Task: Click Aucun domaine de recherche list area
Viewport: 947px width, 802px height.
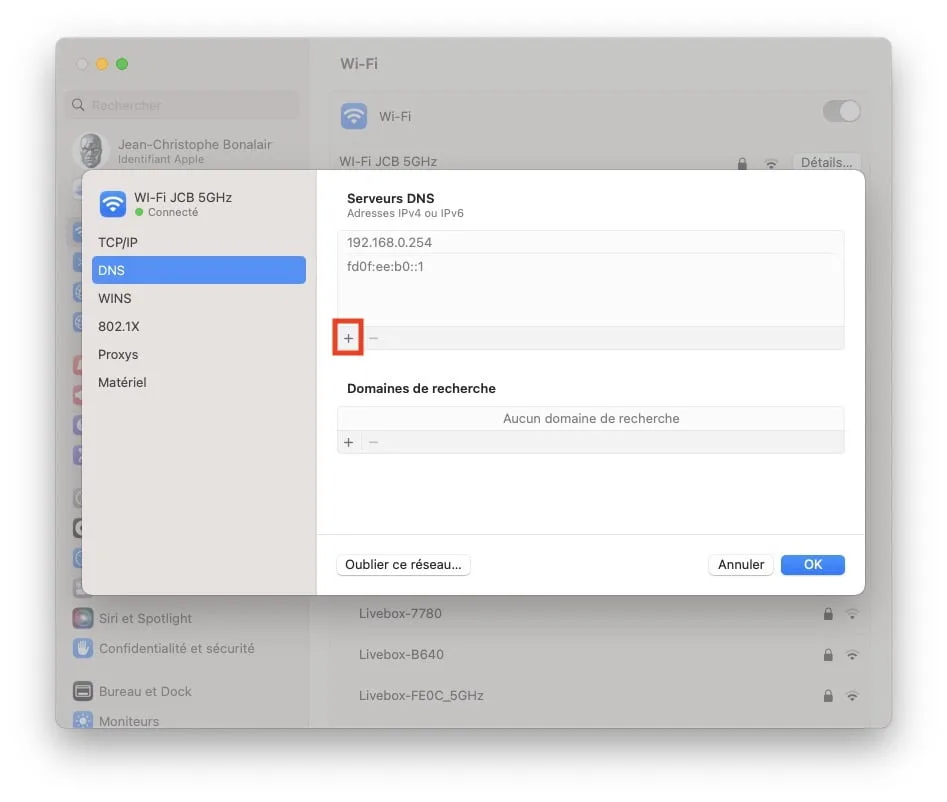Action: pos(591,419)
